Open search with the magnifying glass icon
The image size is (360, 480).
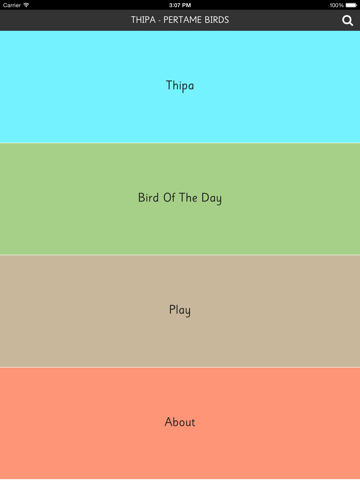coord(347,21)
